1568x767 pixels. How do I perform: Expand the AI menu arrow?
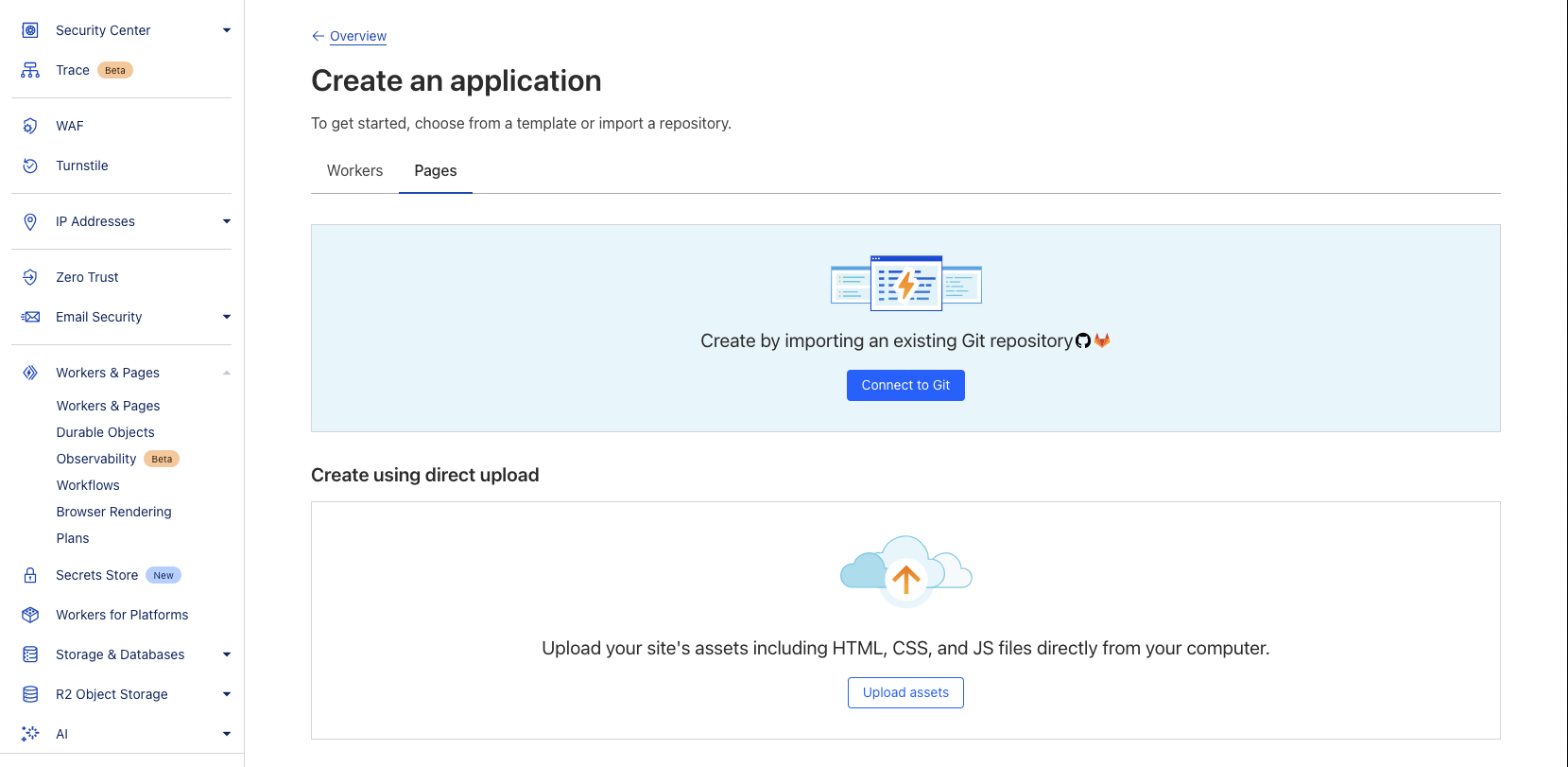point(227,734)
